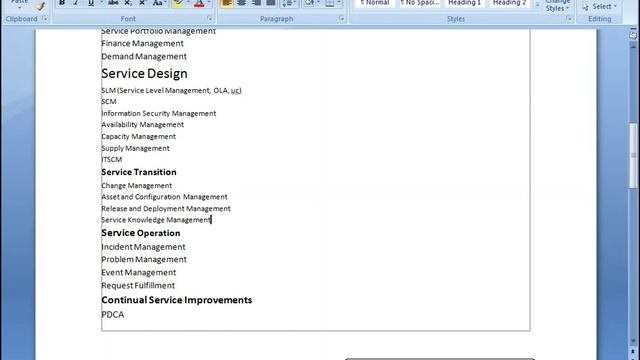
Task: Click the vertical scrollbar down arrow
Action: pyautogui.click(x=633, y=341)
